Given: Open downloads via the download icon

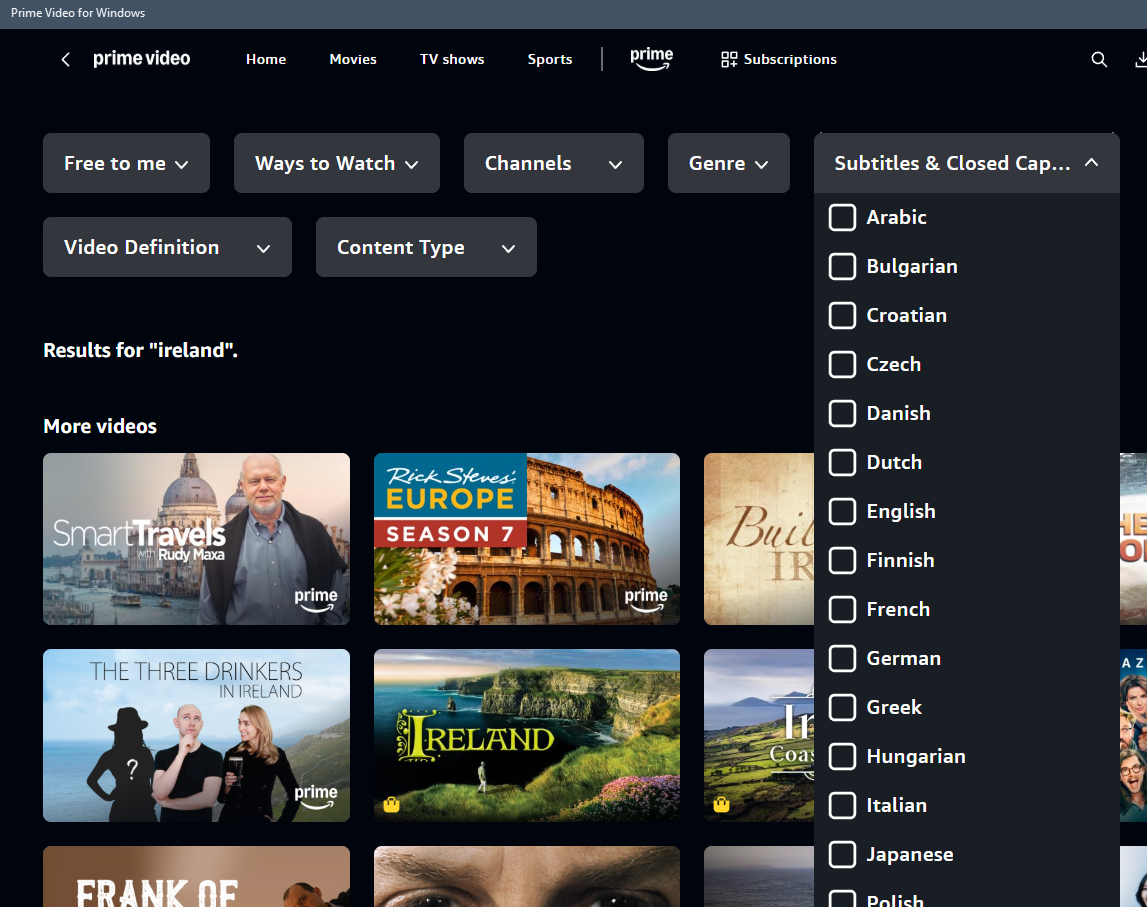Looking at the screenshot, I should point(1140,59).
